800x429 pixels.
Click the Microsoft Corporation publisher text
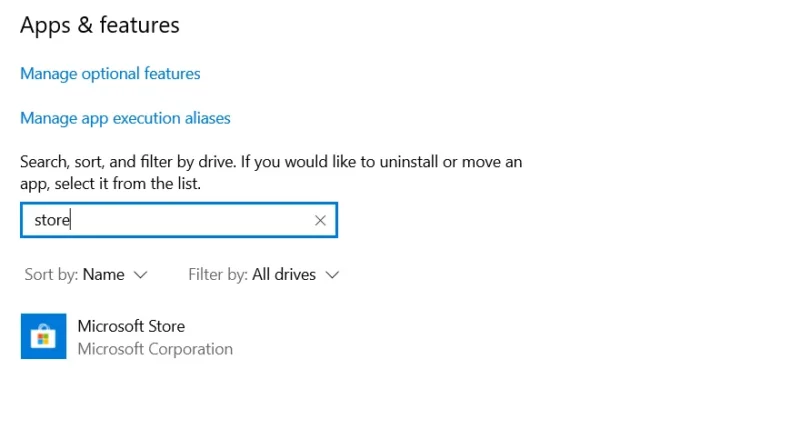[x=155, y=349]
